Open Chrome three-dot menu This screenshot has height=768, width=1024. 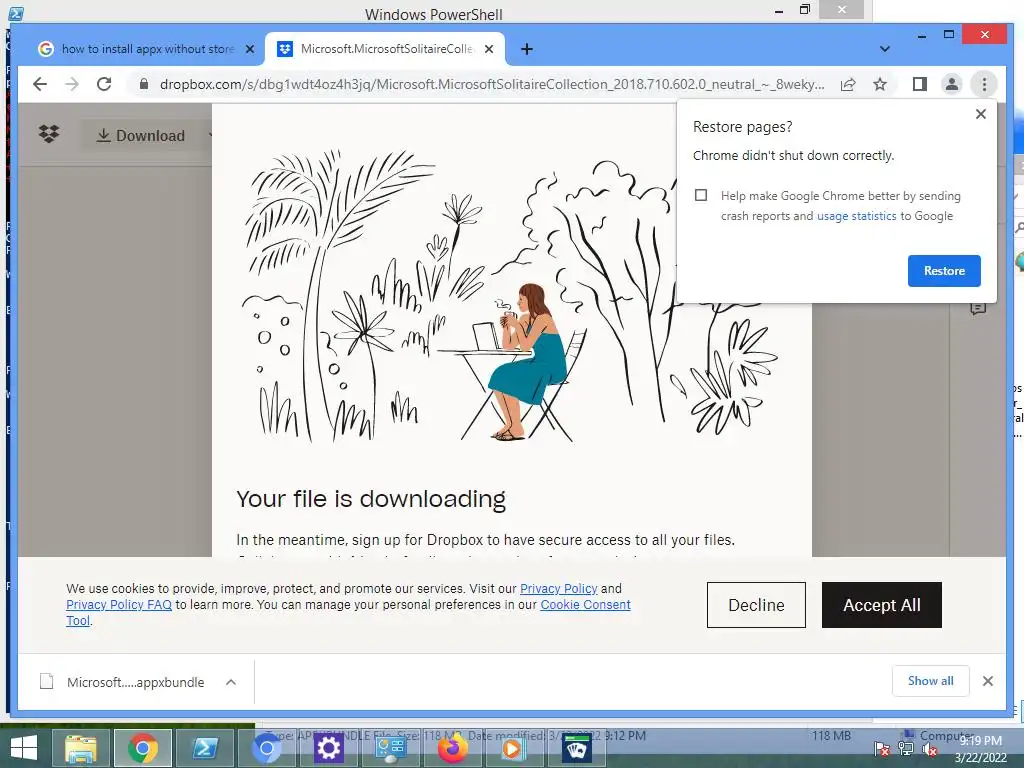tap(984, 84)
